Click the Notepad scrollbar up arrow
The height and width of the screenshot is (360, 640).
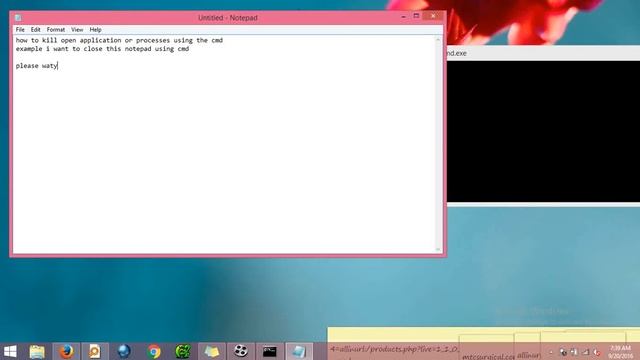[x=438, y=40]
